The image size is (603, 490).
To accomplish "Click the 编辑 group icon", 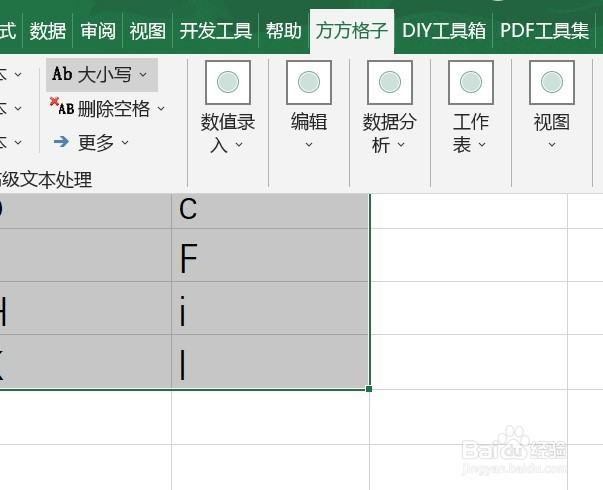I will (x=309, y=82).
